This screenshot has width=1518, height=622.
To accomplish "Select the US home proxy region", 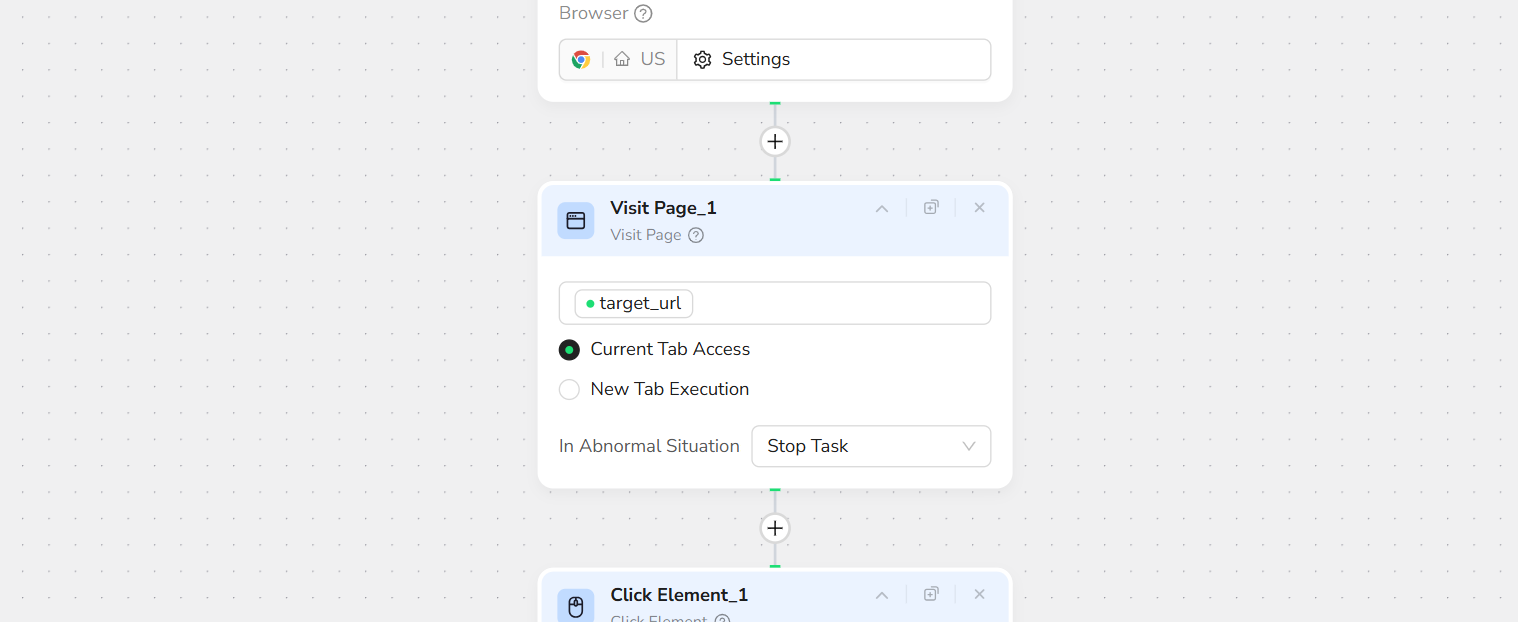I will 640,60.
